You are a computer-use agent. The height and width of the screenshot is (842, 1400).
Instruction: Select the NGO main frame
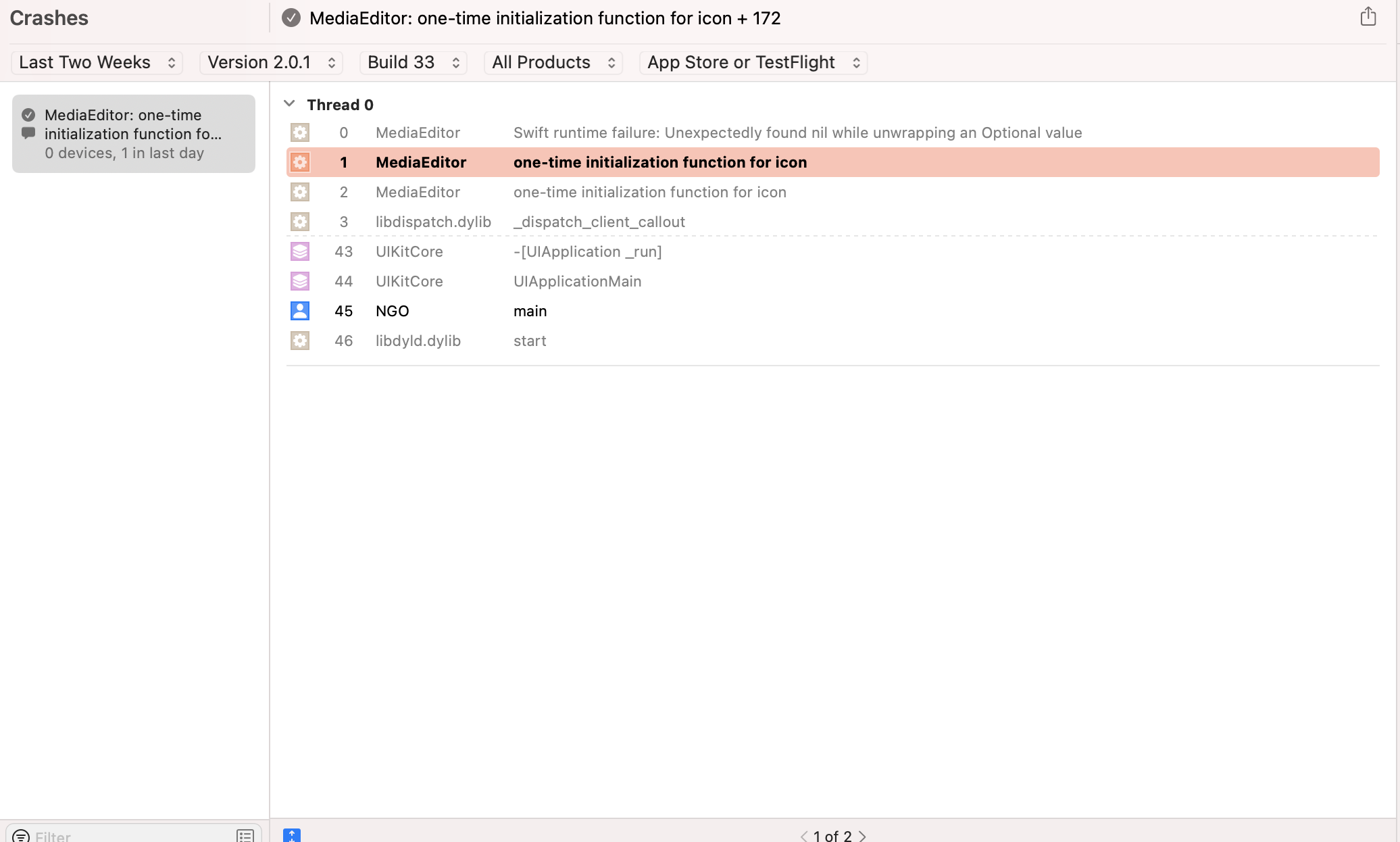point(833,311)
